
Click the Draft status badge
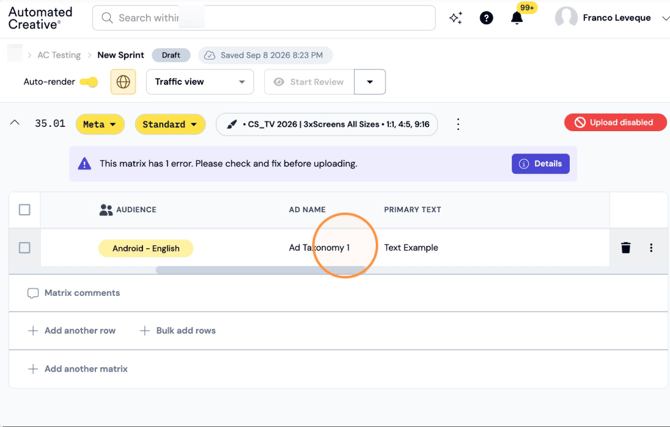(171, 55)
